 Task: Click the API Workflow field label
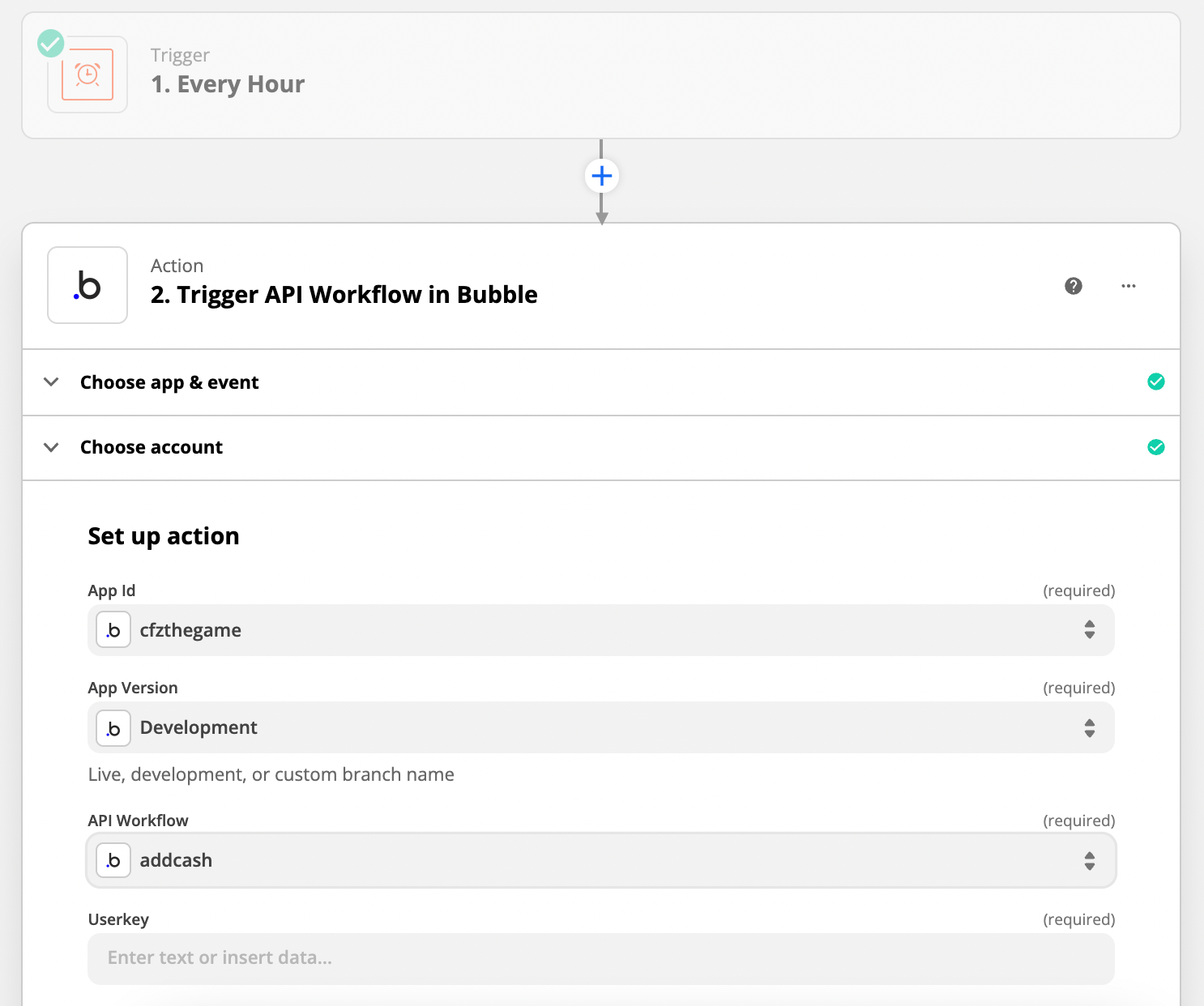pos(138,821)
